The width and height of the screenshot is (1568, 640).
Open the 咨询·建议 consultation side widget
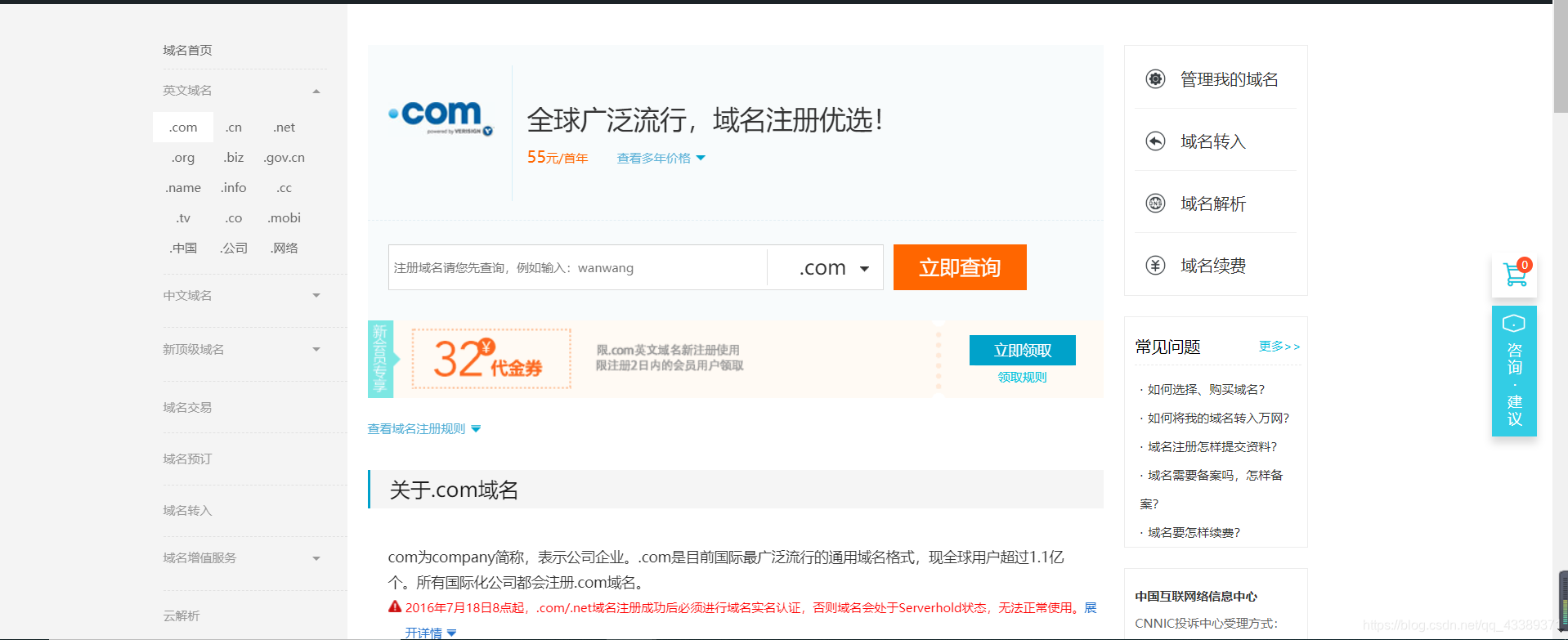pyautogui.click(x=1514, y=371)
